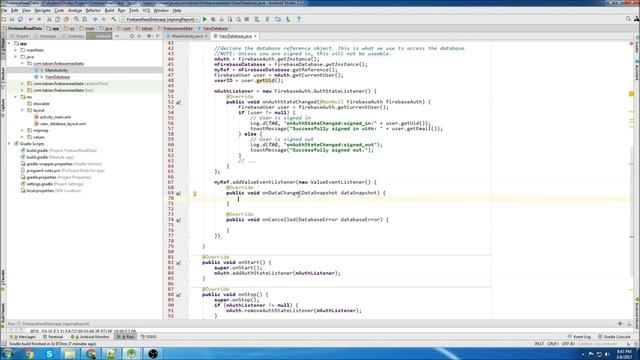Image resolution: width=640 pixels, height=360 pixels.
Task: Click the Search Everywhere magnifier icon
Action: 628,19
